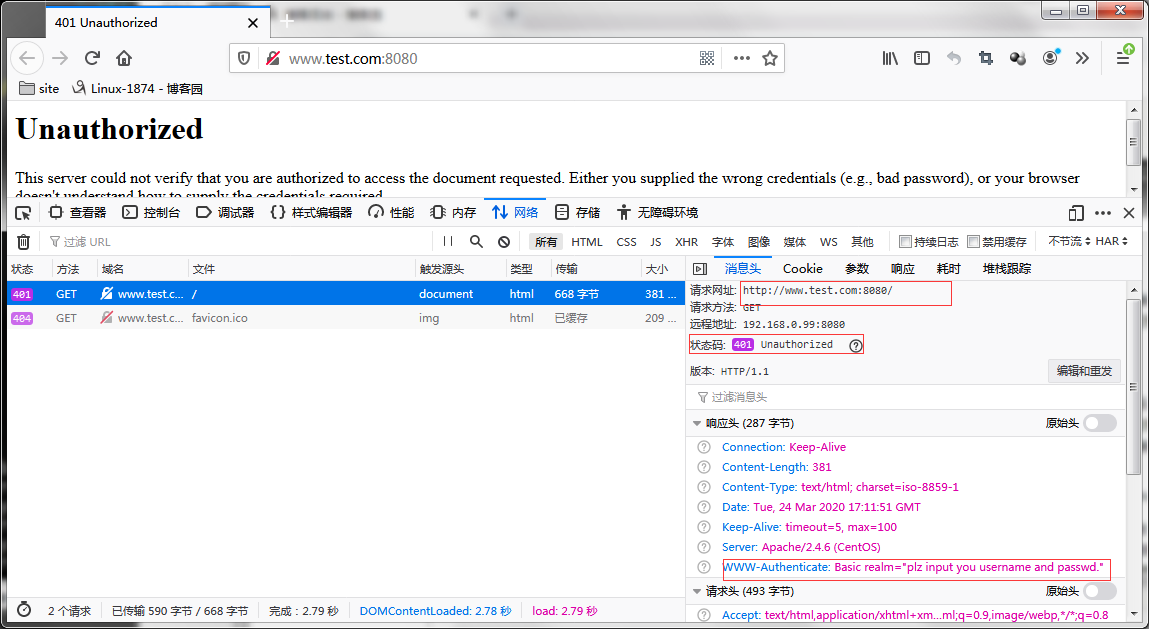Filter requests by XHR type
The height and width of the screenshot is (629, 1149).
tap(687, 242)
